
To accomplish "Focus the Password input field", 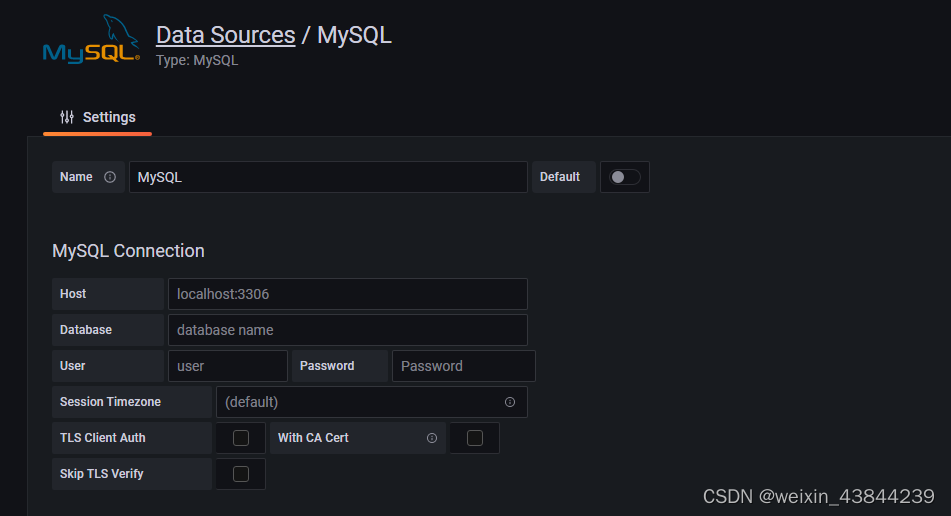I will (463, 366).
